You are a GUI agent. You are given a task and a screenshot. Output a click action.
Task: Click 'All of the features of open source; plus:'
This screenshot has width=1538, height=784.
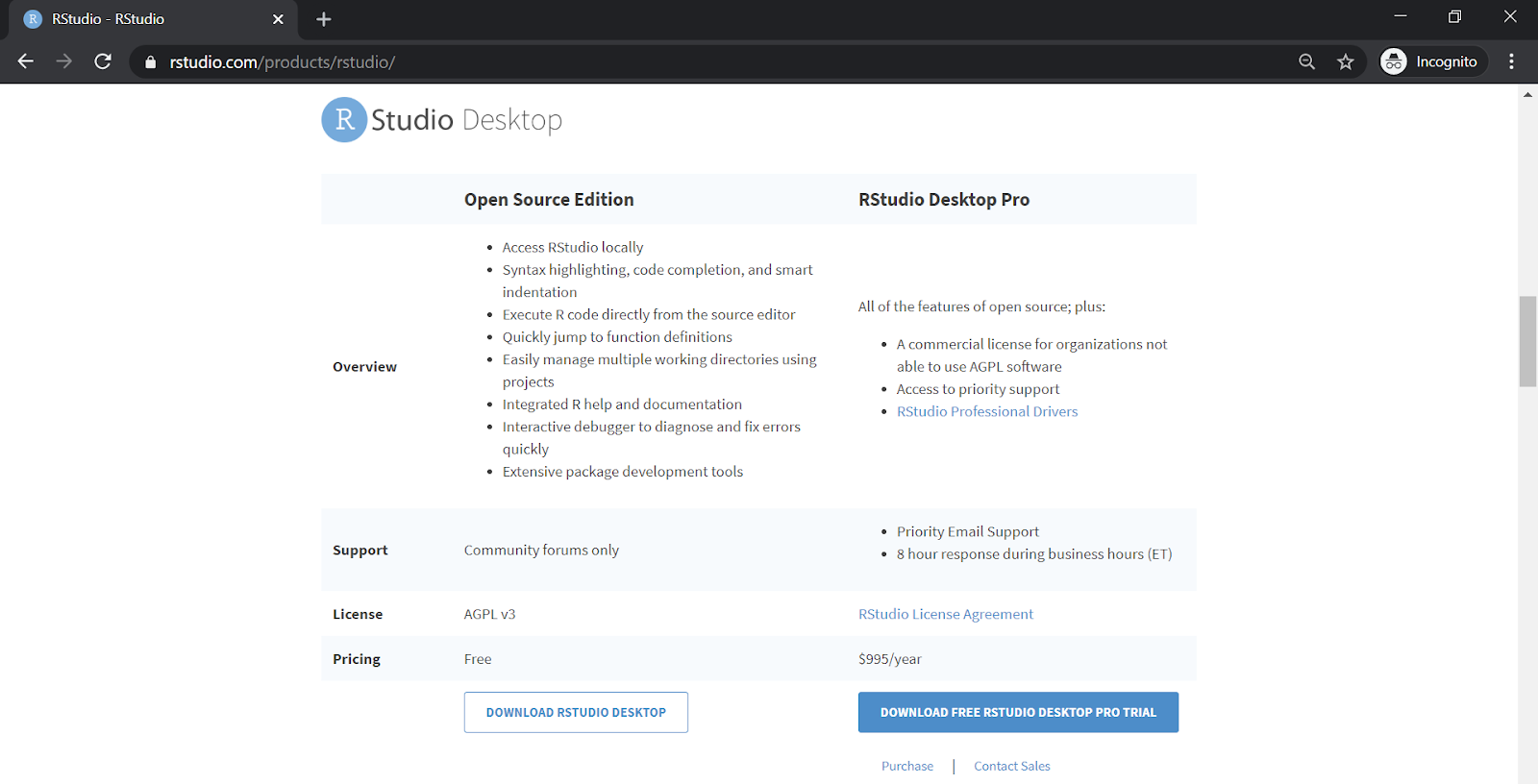point(981,306)
